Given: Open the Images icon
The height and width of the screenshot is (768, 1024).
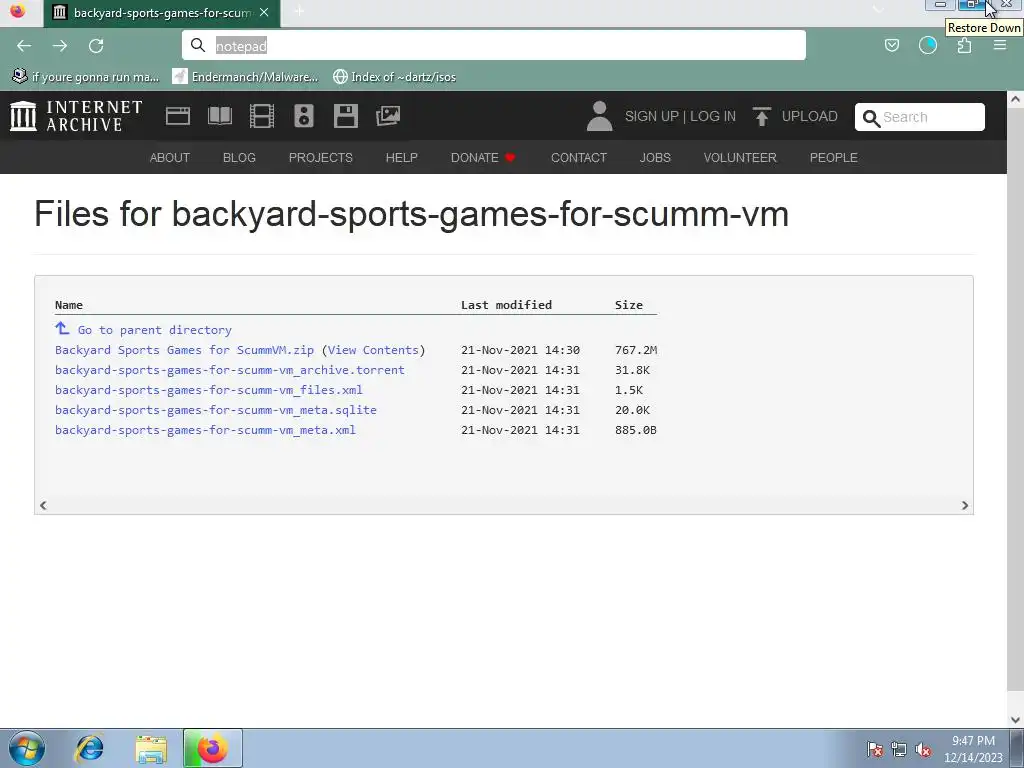Looking at the screenshot, I should 388,116.
